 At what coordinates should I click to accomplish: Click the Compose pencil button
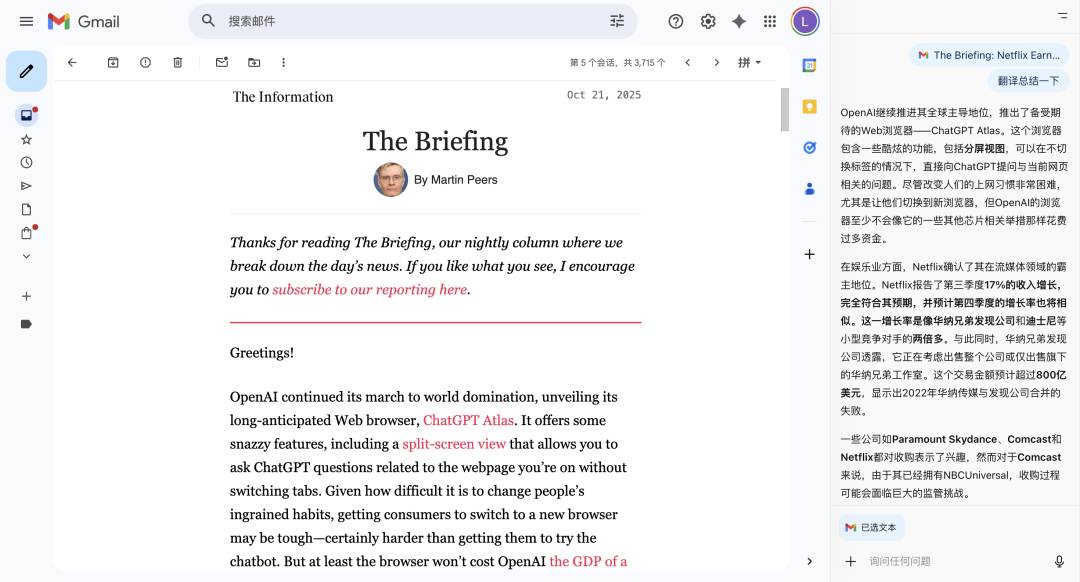(26, 71)
